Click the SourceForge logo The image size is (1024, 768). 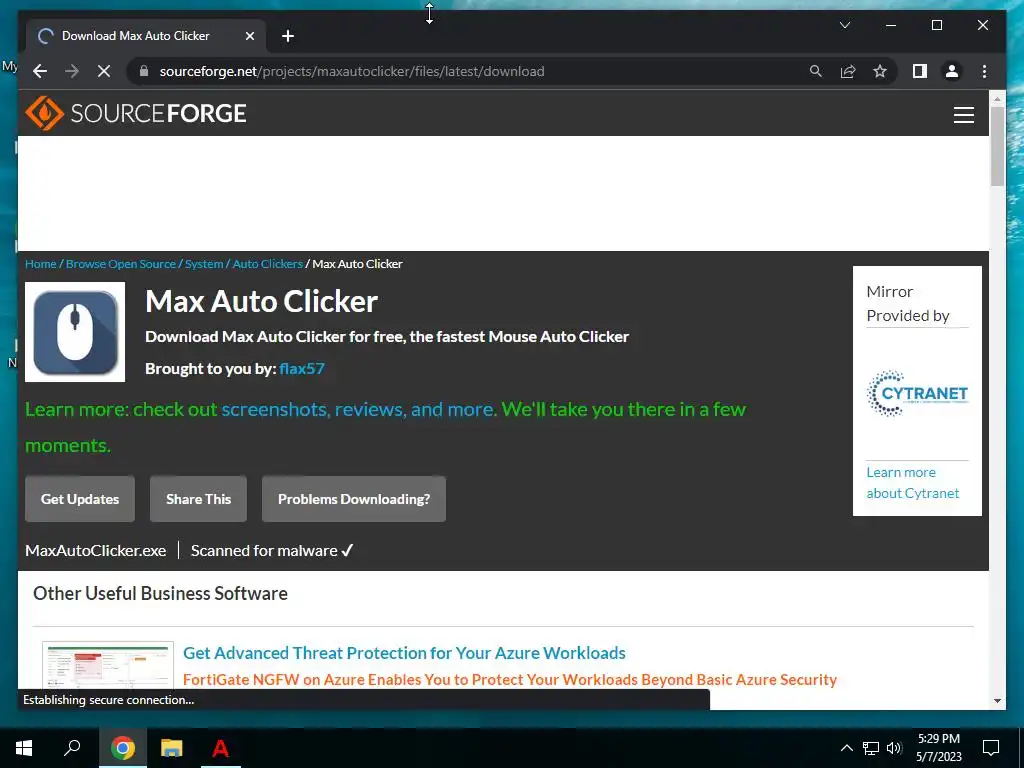pyautogui.click(x=136, y=113)
